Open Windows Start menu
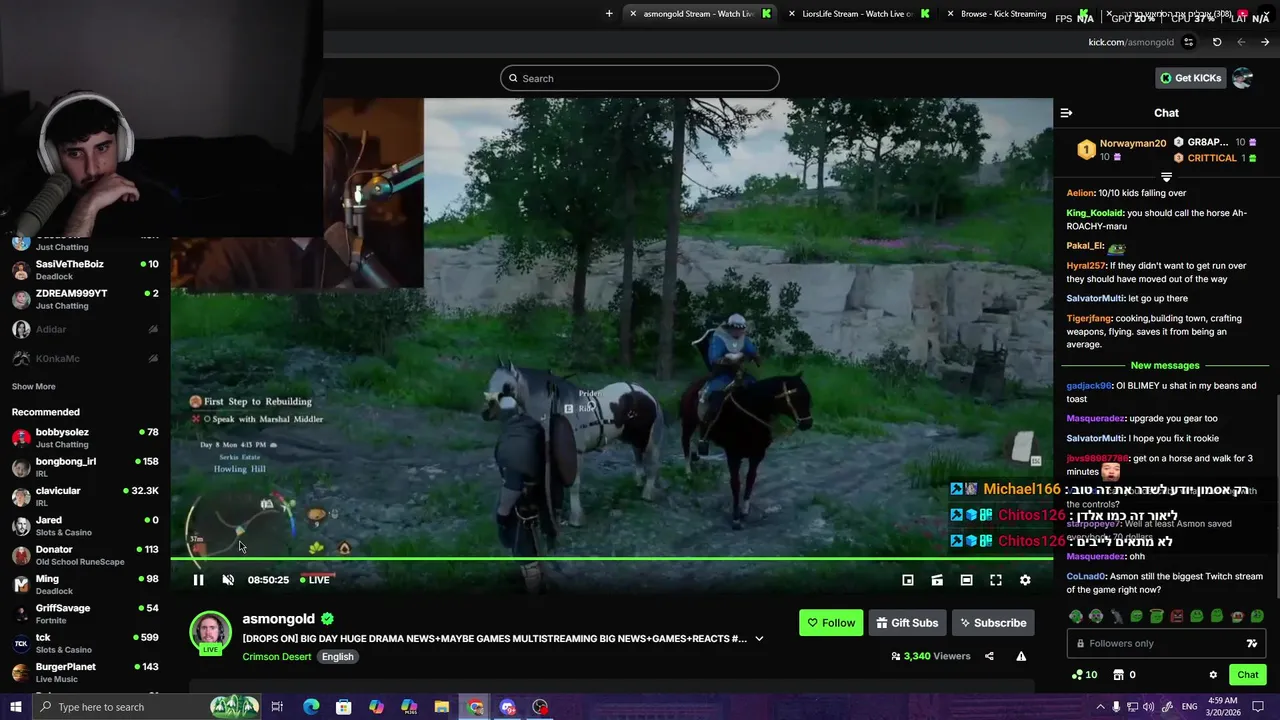The height and width of the screenshot is (720, 1280). click(x=15, y=707)
